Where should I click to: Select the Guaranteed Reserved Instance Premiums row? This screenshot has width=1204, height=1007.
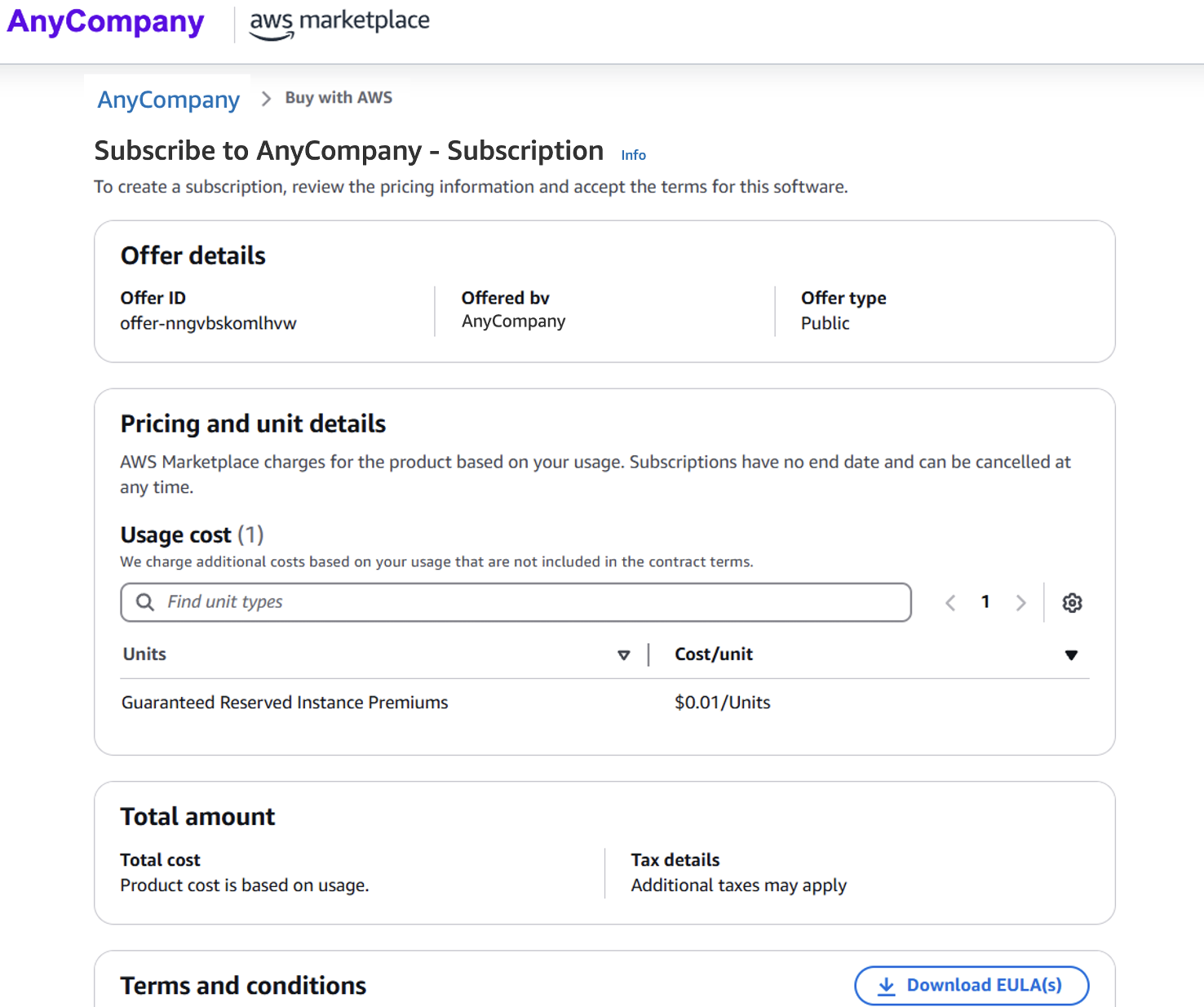tap(285, 703)
